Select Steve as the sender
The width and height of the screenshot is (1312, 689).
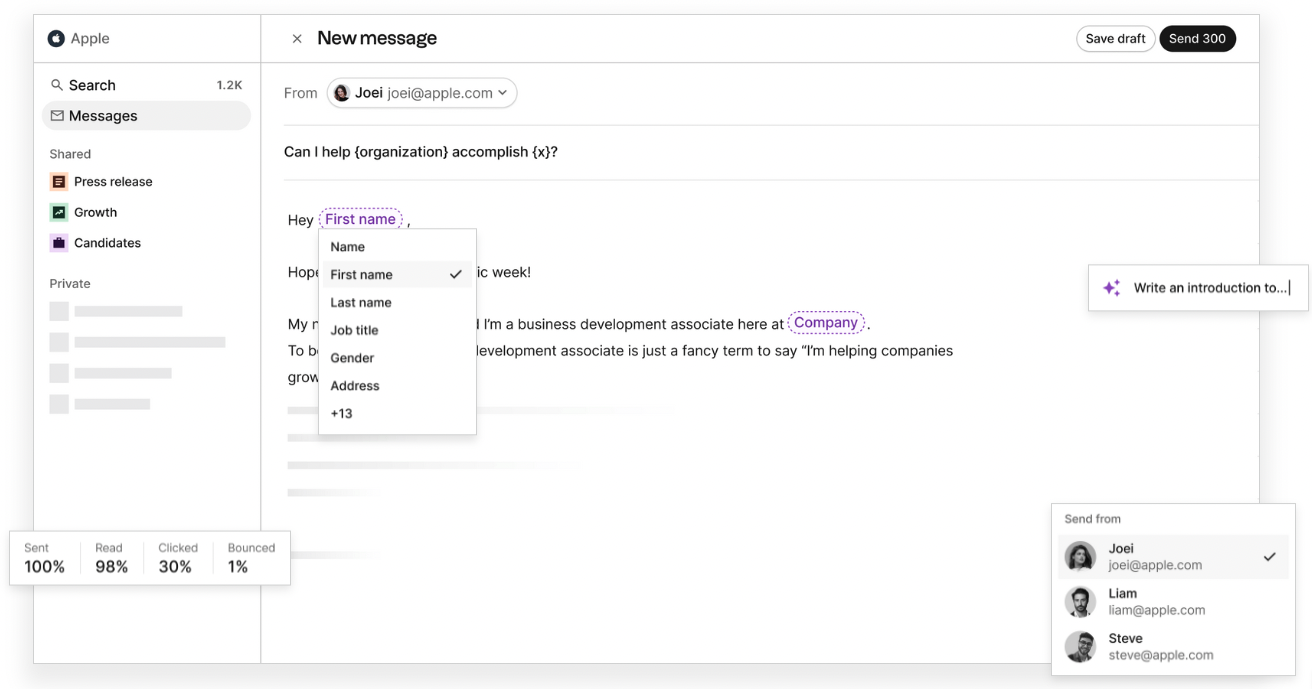(1173, 647)
